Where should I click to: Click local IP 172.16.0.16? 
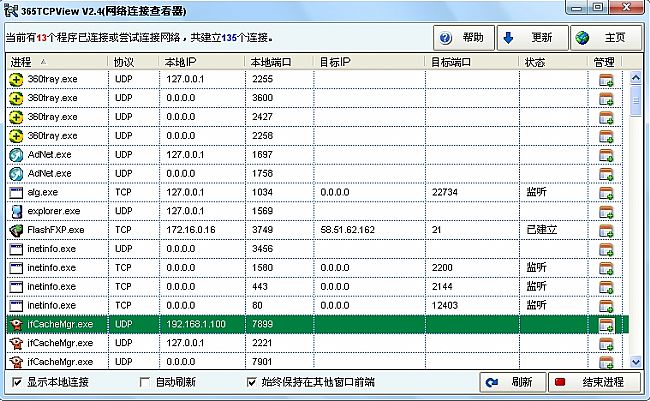[x=191, y=230]
